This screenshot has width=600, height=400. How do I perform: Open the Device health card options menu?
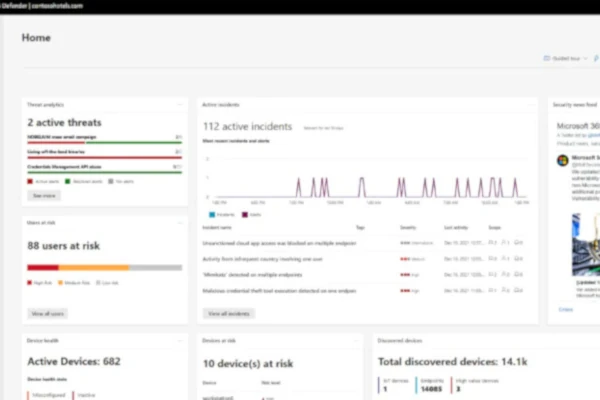pyautogui.click(x=179, y=340)
